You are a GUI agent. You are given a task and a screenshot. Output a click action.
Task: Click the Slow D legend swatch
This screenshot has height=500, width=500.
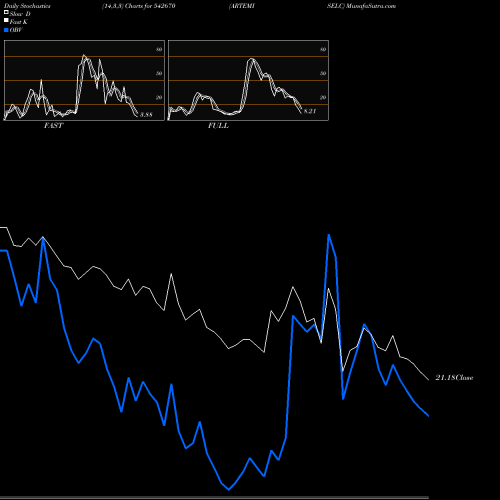6,12
